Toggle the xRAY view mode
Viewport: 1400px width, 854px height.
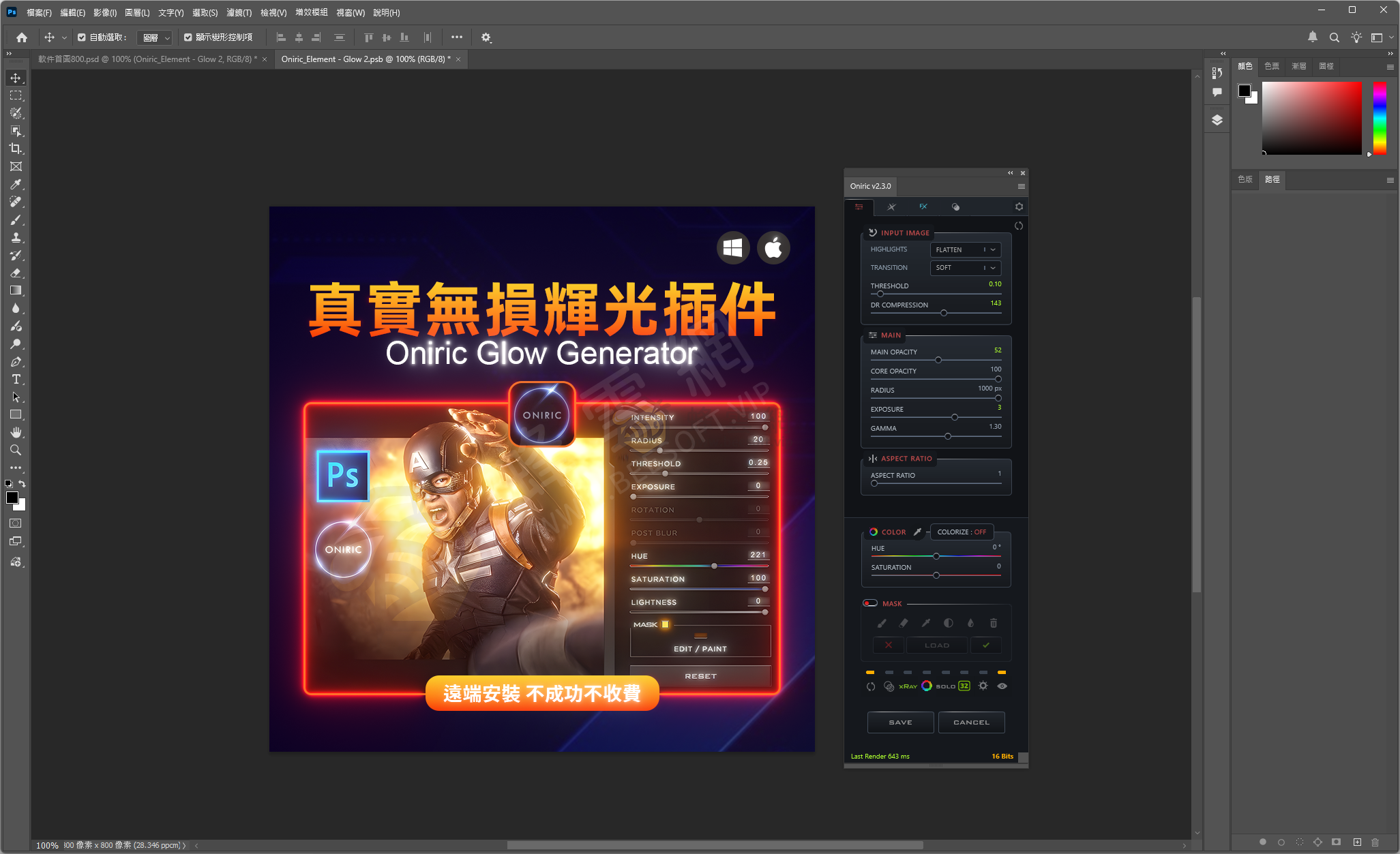point(908,686)
